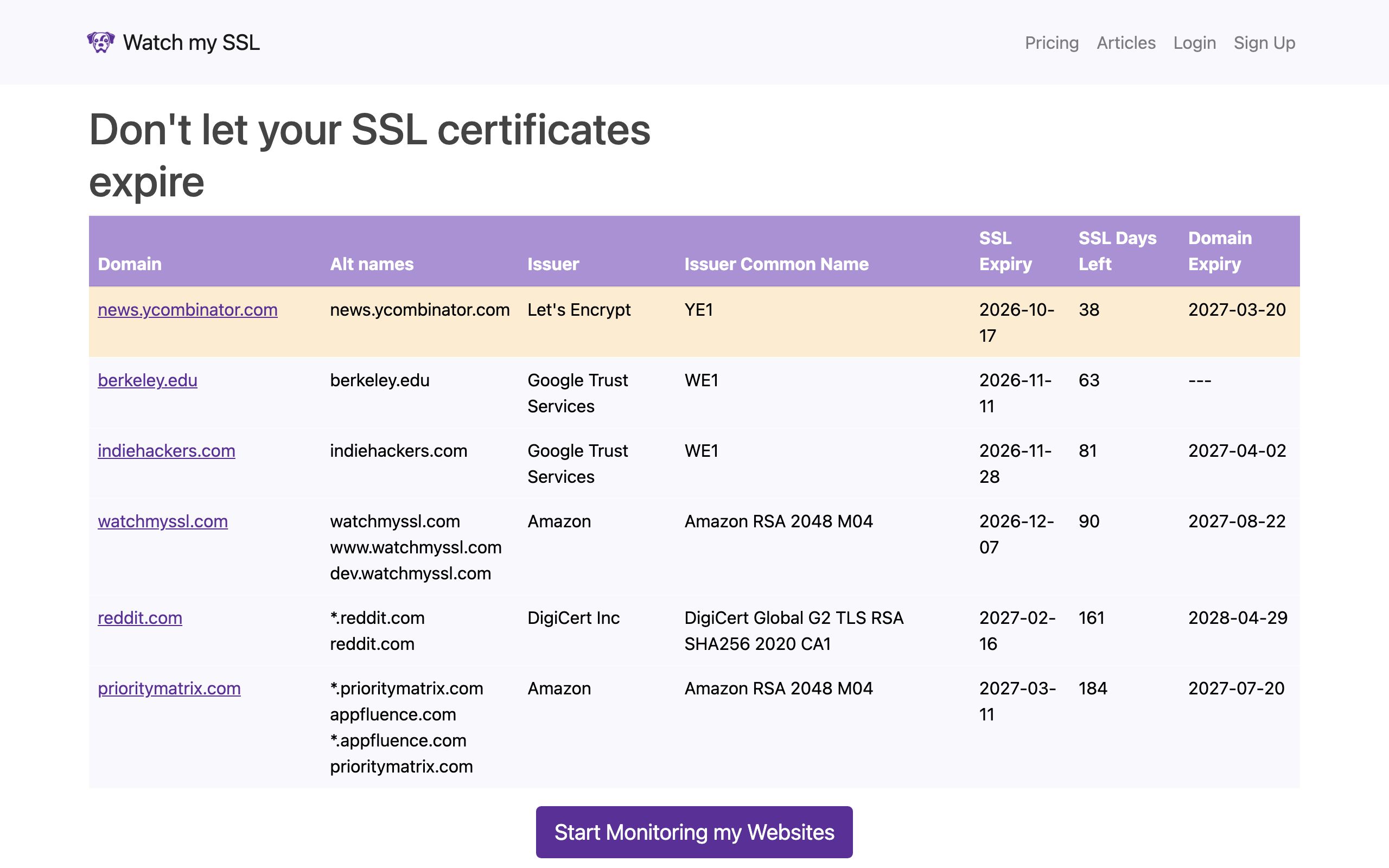Screen dimensions: 1389x868
Task: Select the dev.watchmyssl.com alt name
Action: (410, 573)
